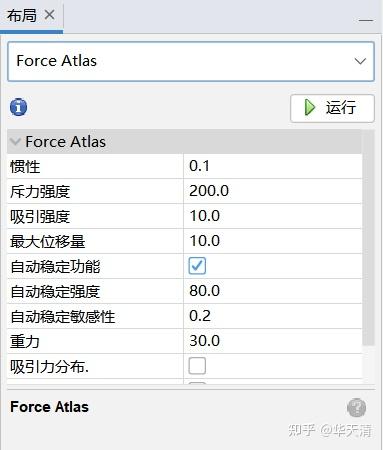Edit the 惯性 value field 0.1
Viewport: 383px width, 450px height.
[x=273, y=166]
